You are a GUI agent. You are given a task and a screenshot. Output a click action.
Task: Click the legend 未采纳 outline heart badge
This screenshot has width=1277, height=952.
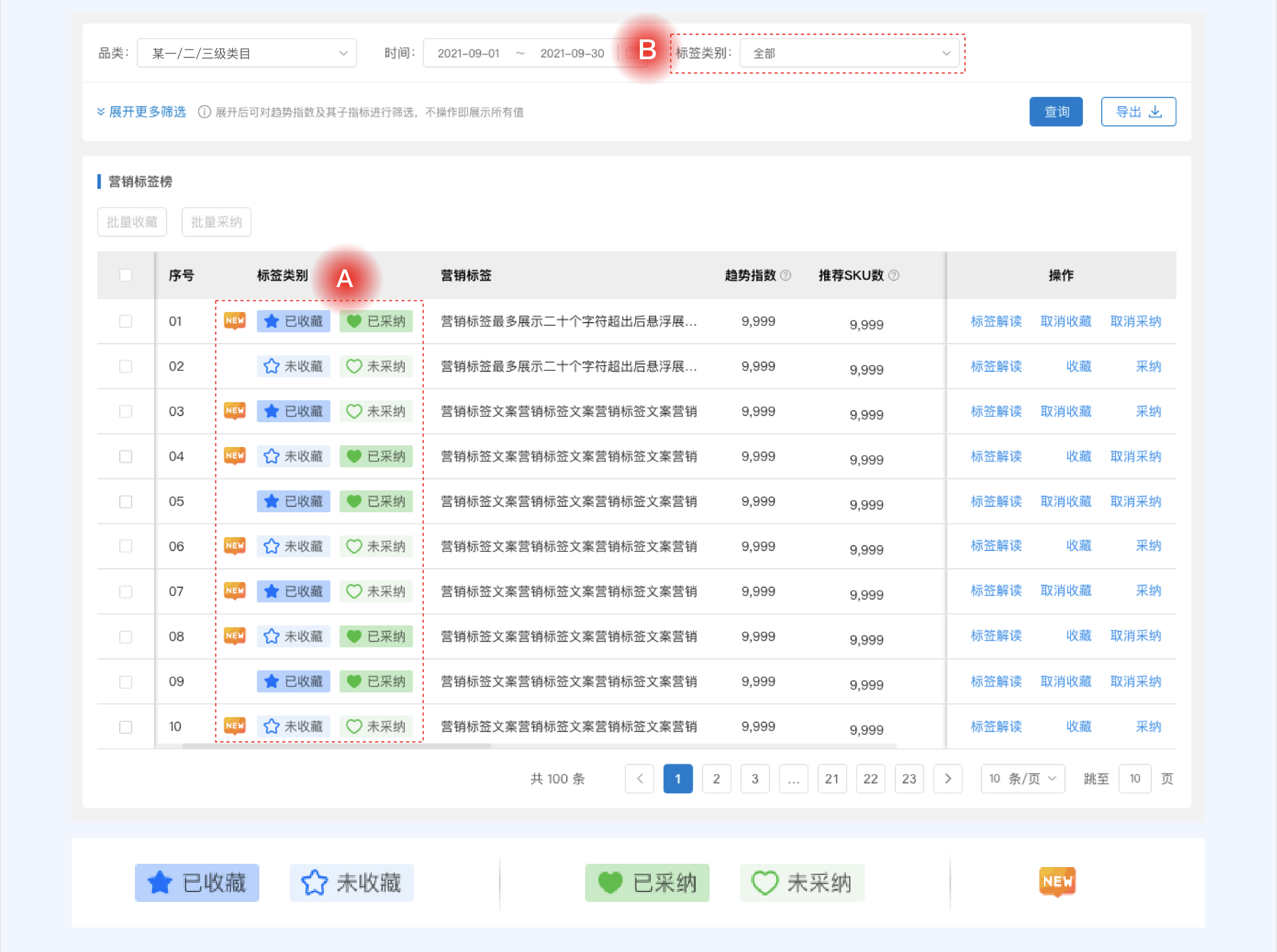(x=802, y=883)
